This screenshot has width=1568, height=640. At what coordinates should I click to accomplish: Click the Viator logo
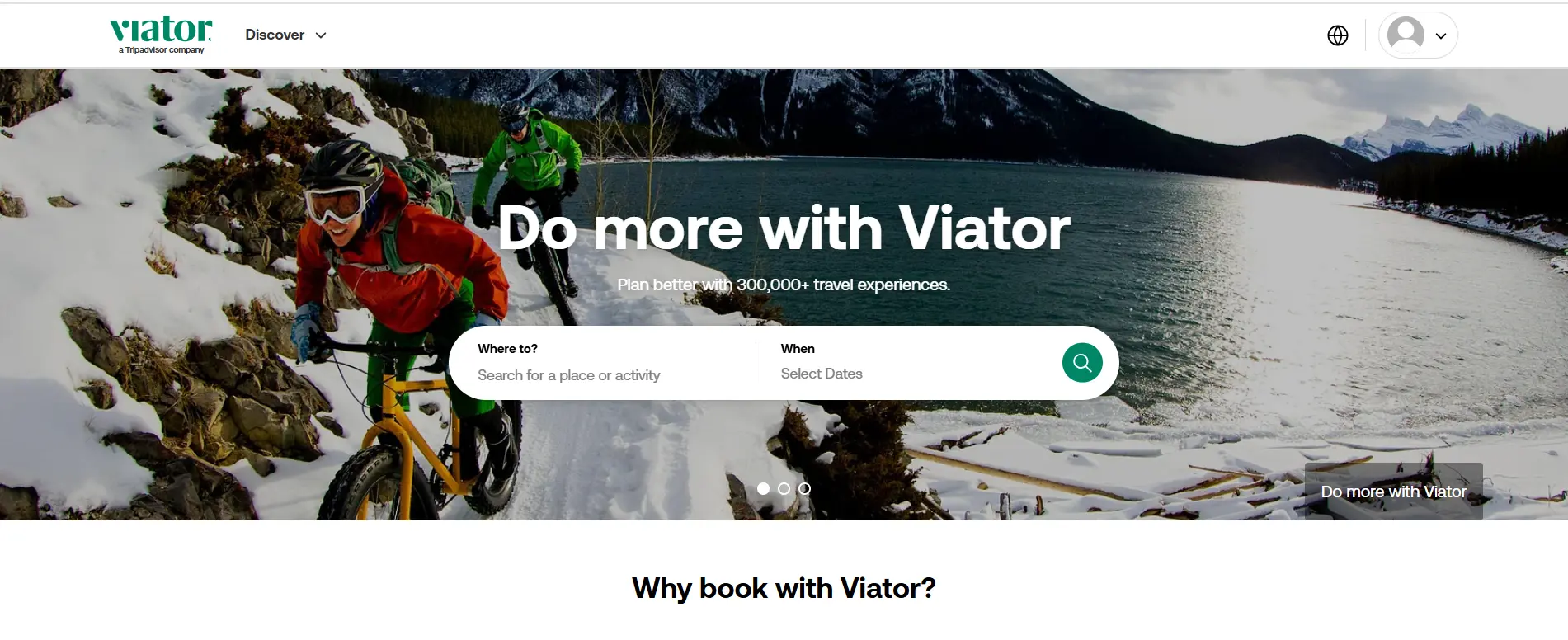tap(161, 35)
